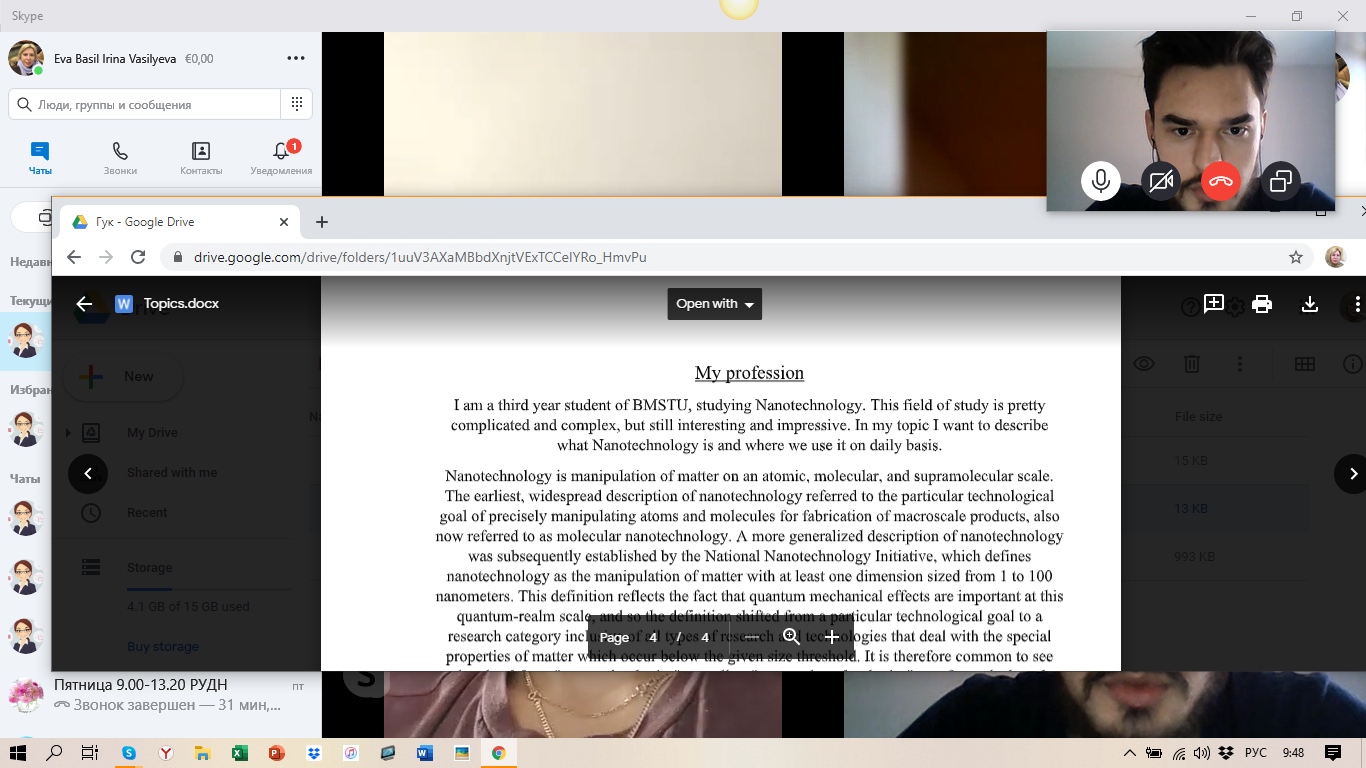The width and height of the screenshot is (1366, 768).
Task: Open the 'Open with' dropdown
Action: [714, 304]
